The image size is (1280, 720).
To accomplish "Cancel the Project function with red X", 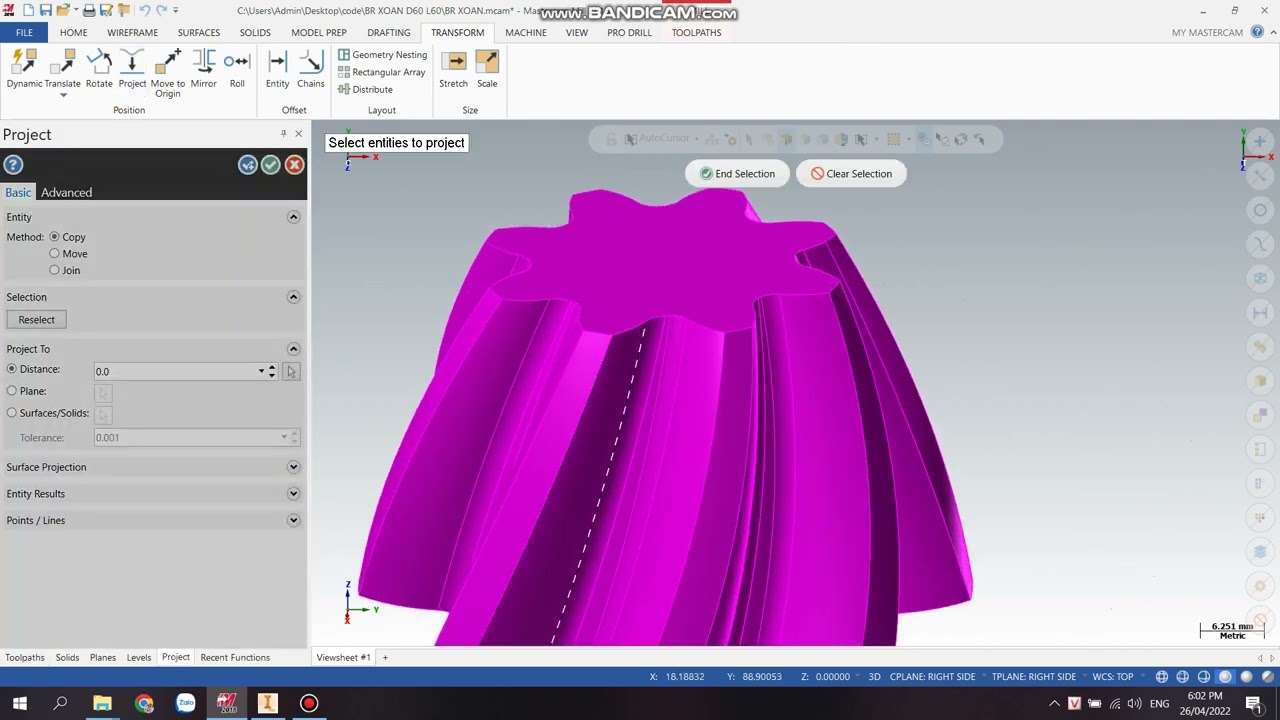I will click(x=294, y=165).
